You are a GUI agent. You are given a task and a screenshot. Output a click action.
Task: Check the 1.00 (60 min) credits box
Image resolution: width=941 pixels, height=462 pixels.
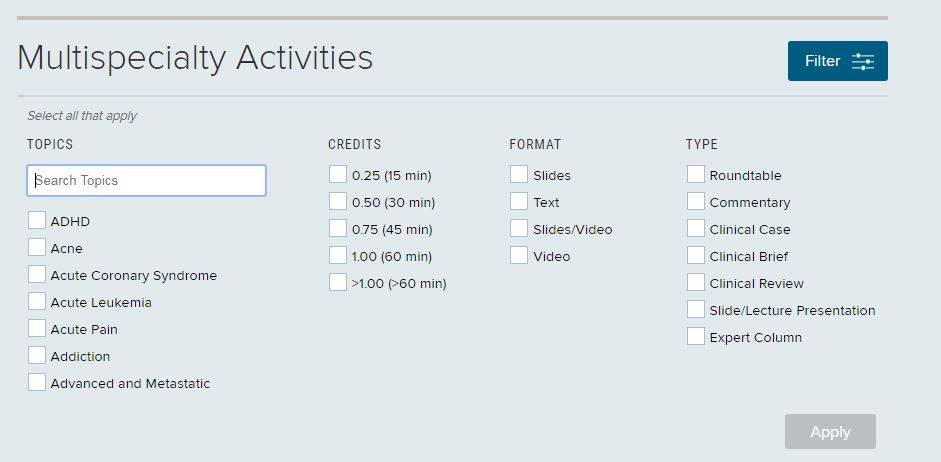338,256
